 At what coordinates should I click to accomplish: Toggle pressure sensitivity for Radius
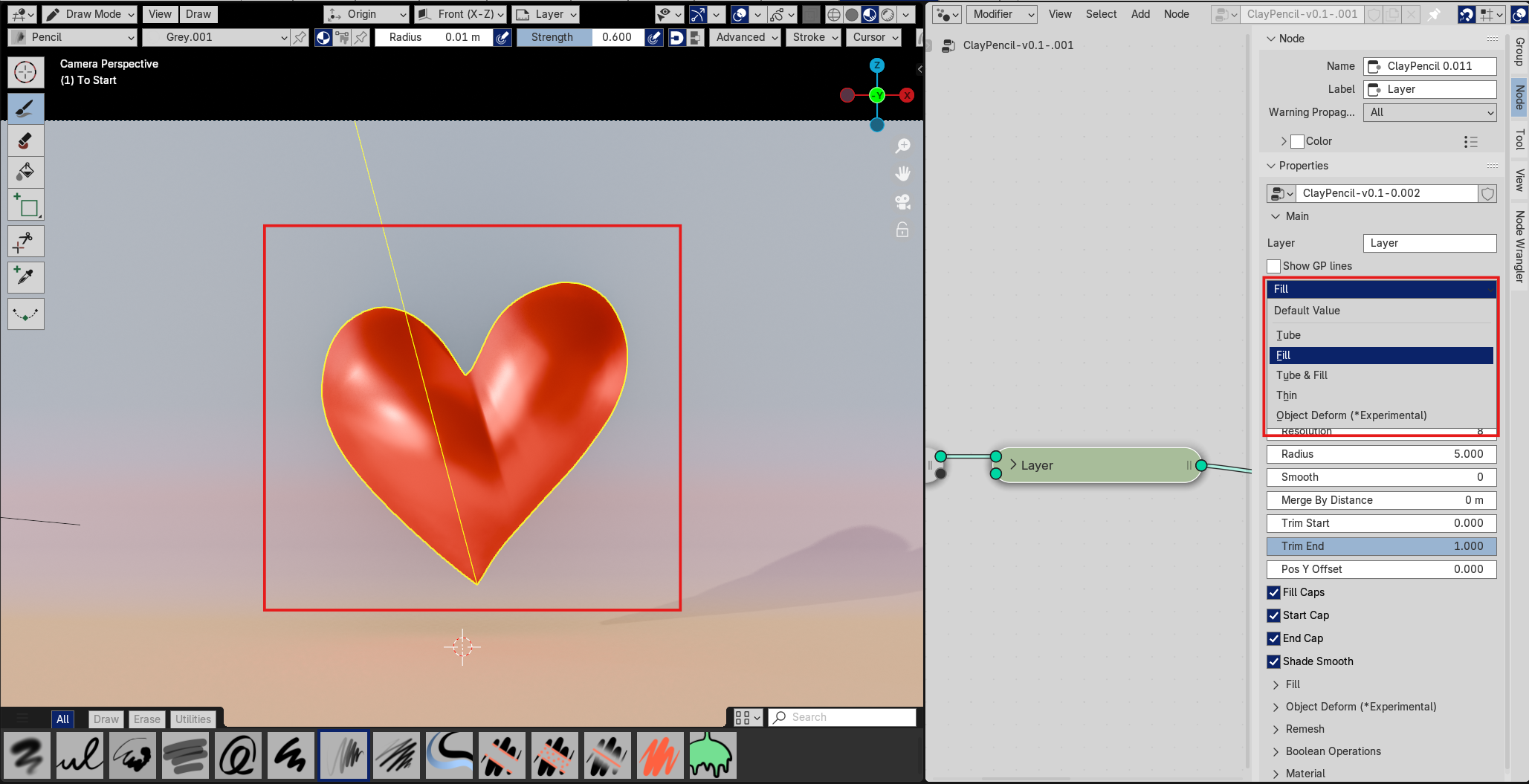click(502, 37)
